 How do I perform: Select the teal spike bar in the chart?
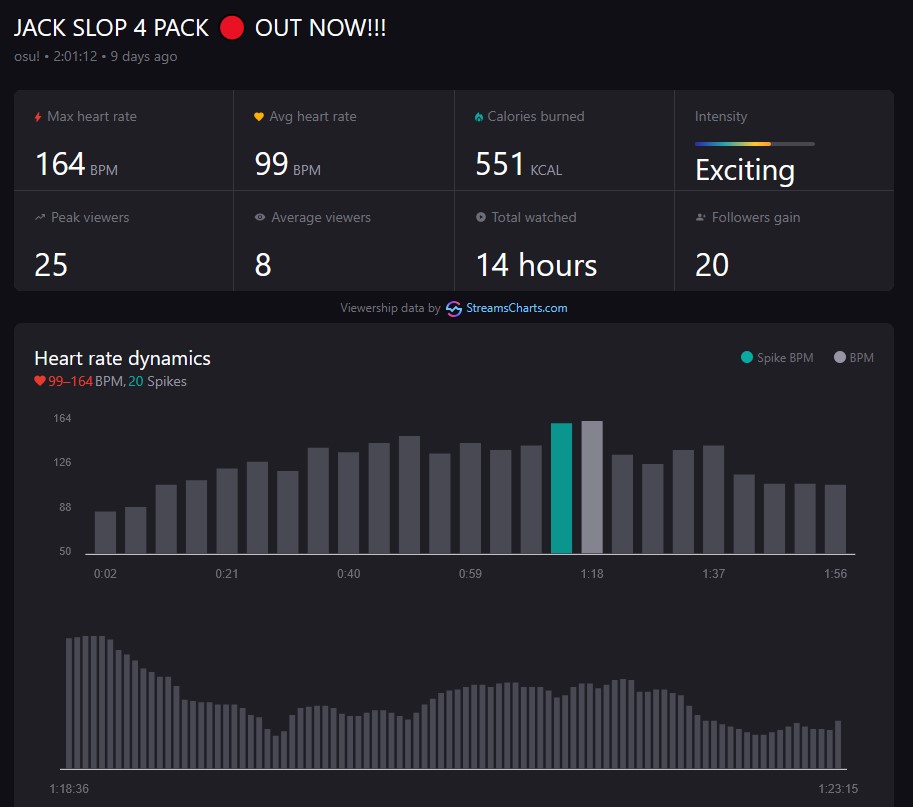click(561, 488)
